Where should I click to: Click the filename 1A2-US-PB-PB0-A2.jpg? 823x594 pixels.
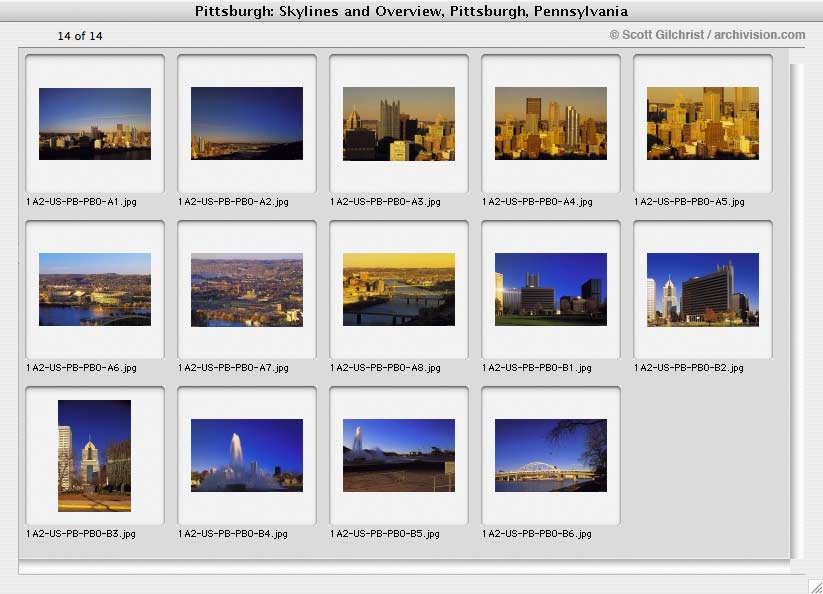point(234,202)
